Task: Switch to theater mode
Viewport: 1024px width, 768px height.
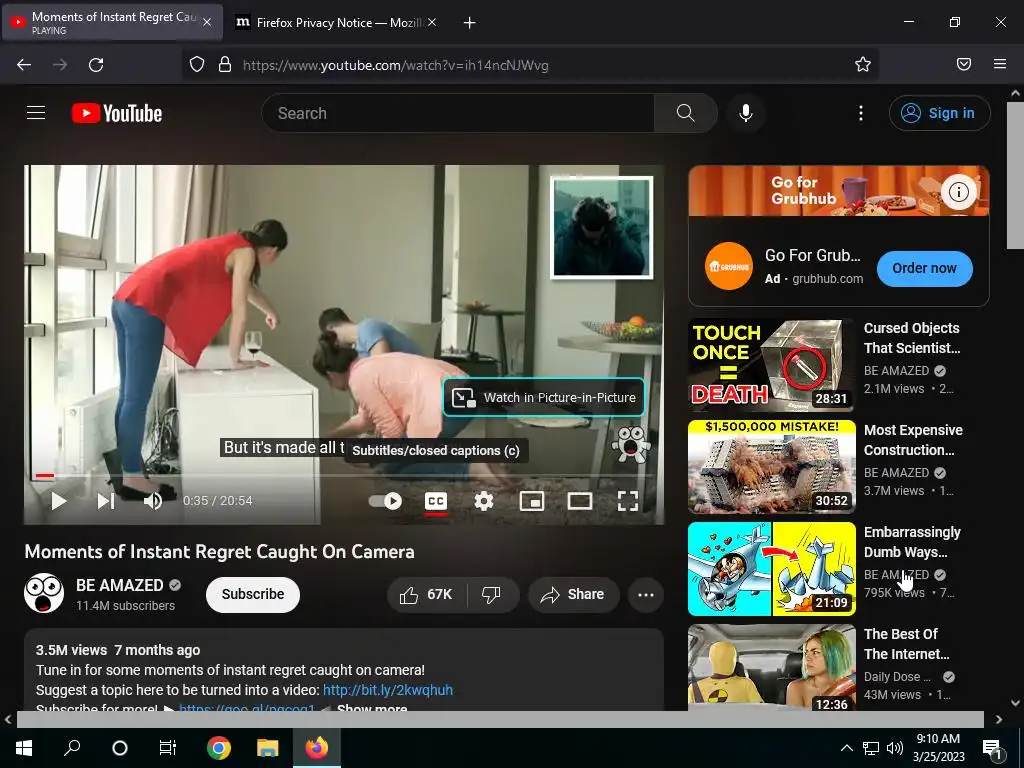Action: [579, 501]
